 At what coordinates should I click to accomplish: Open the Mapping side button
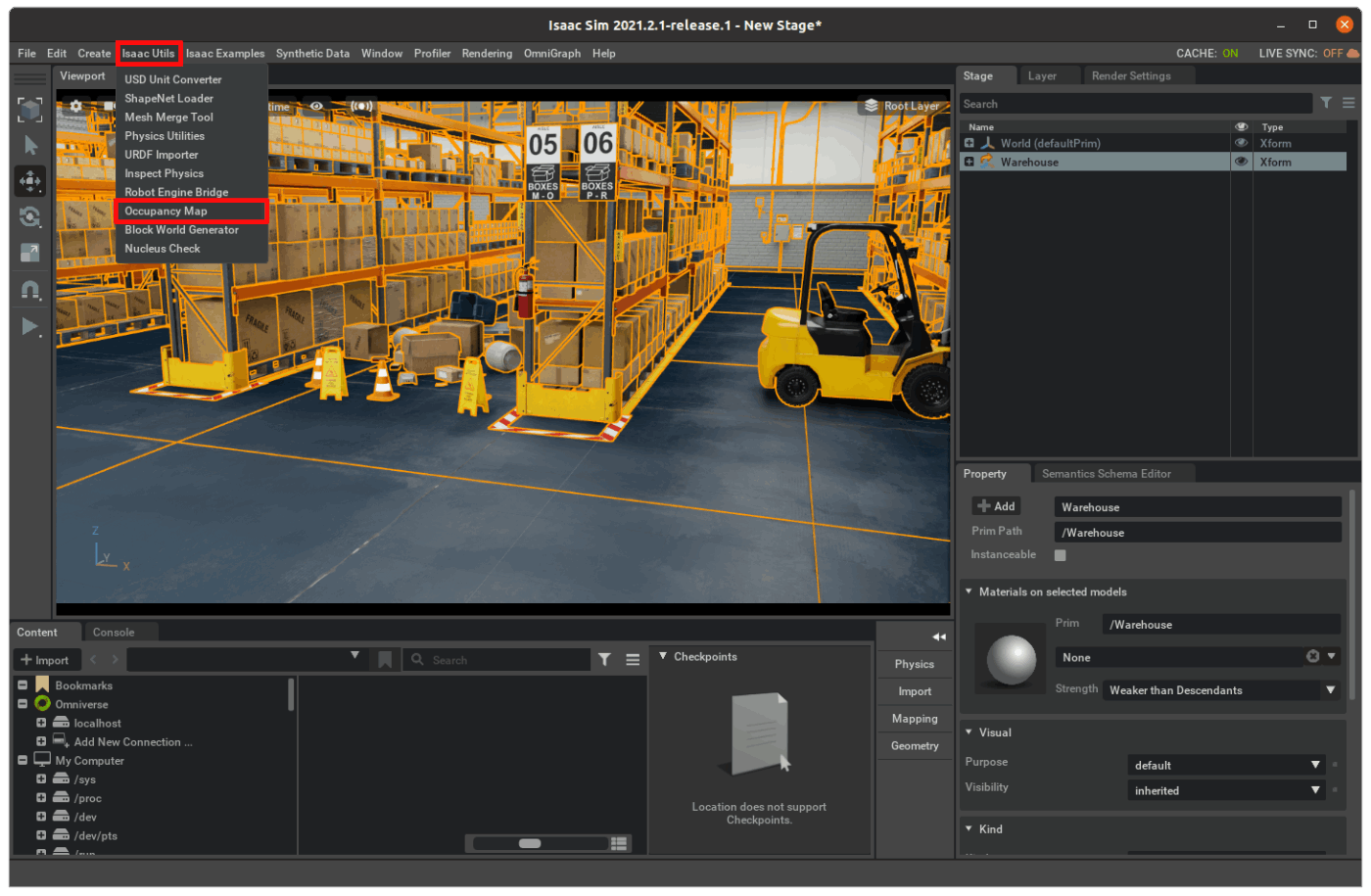[x=915, y=719]
